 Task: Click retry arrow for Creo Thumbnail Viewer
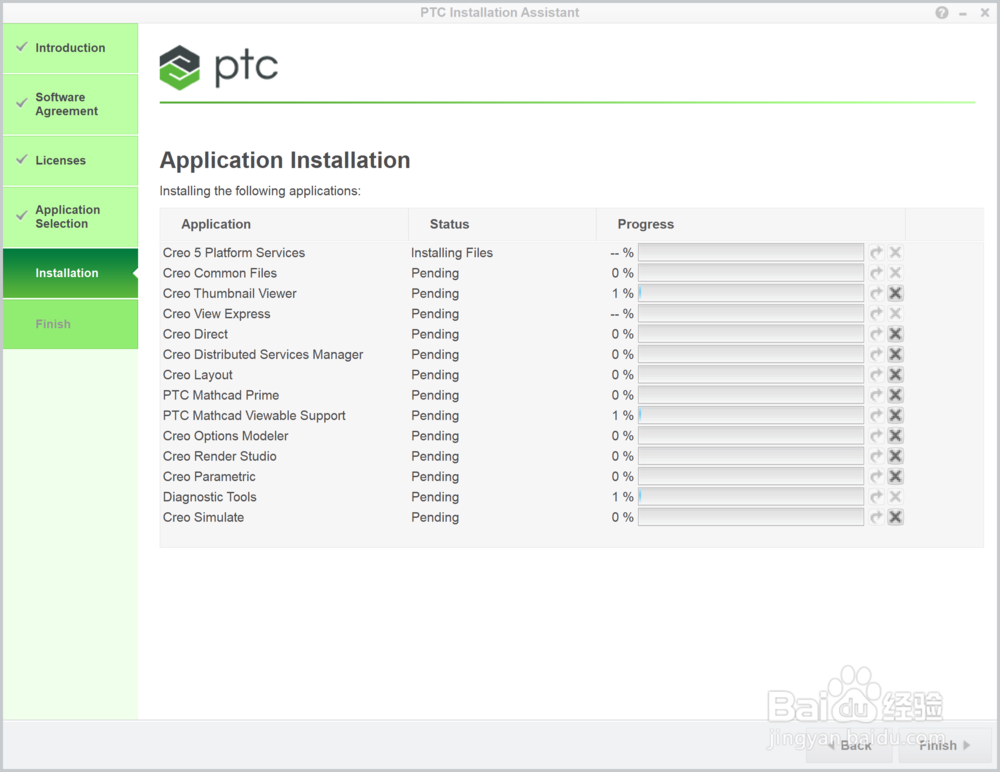point(876,293)
